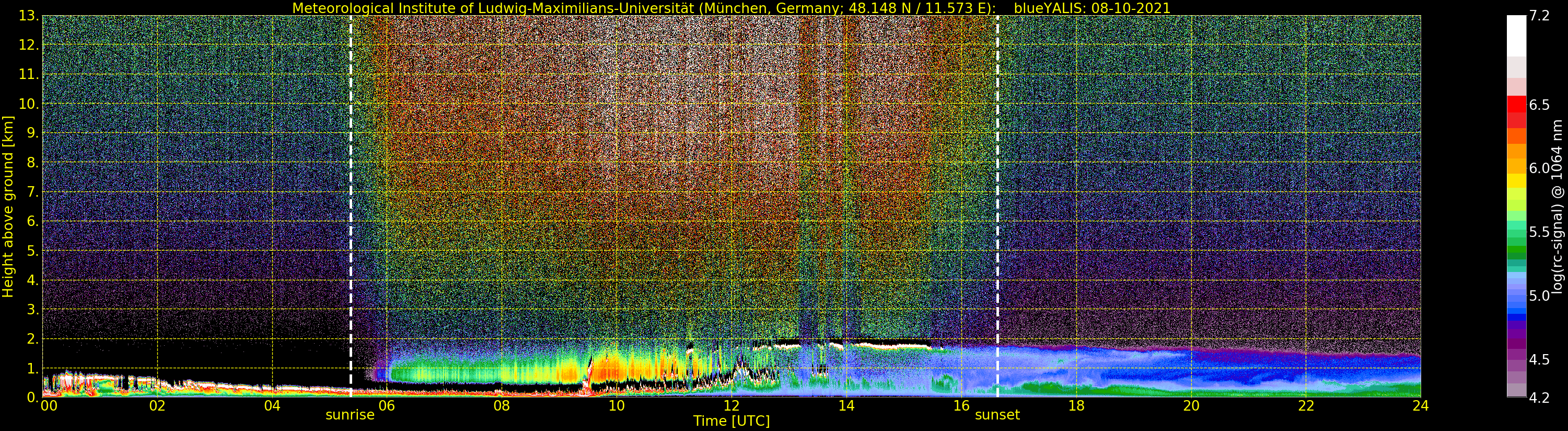The image size is (1568, 431).
Task: Click the 'log(rc-signal) @ 1064 nm' colorbar label
Action: pos(1557,207)
